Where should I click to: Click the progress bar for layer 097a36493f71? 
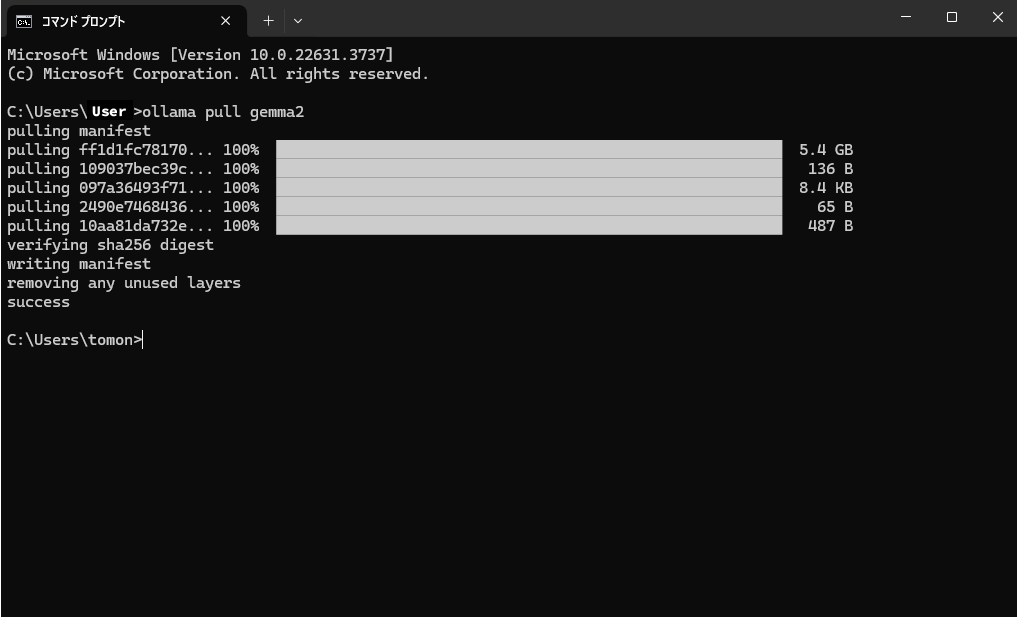[528, 188]
